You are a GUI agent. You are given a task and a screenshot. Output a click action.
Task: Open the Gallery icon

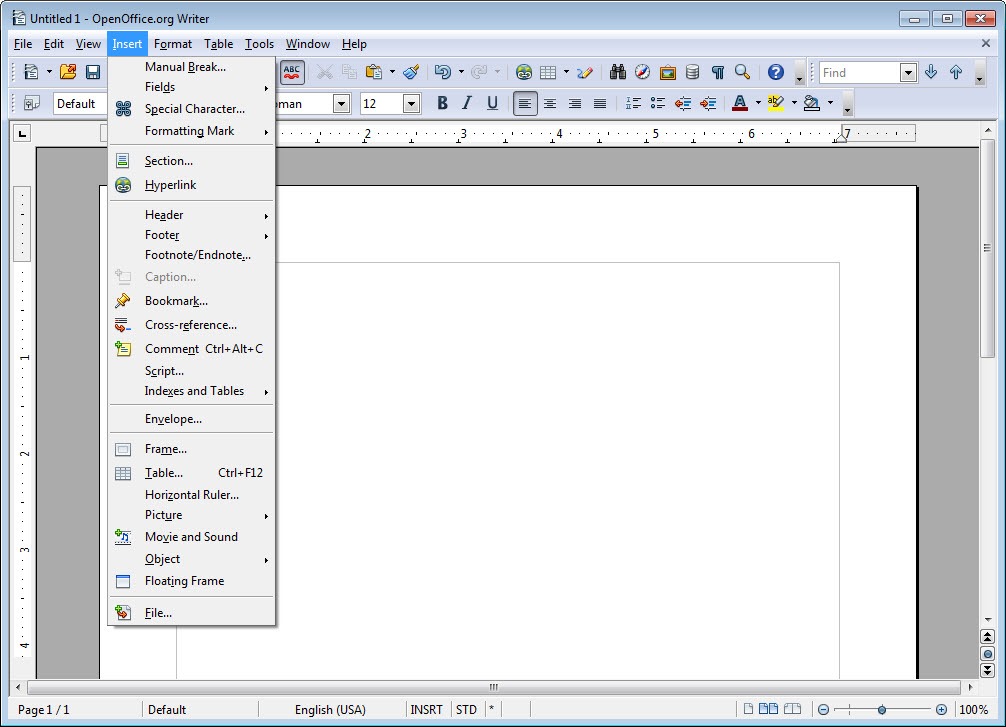point(668,72)
